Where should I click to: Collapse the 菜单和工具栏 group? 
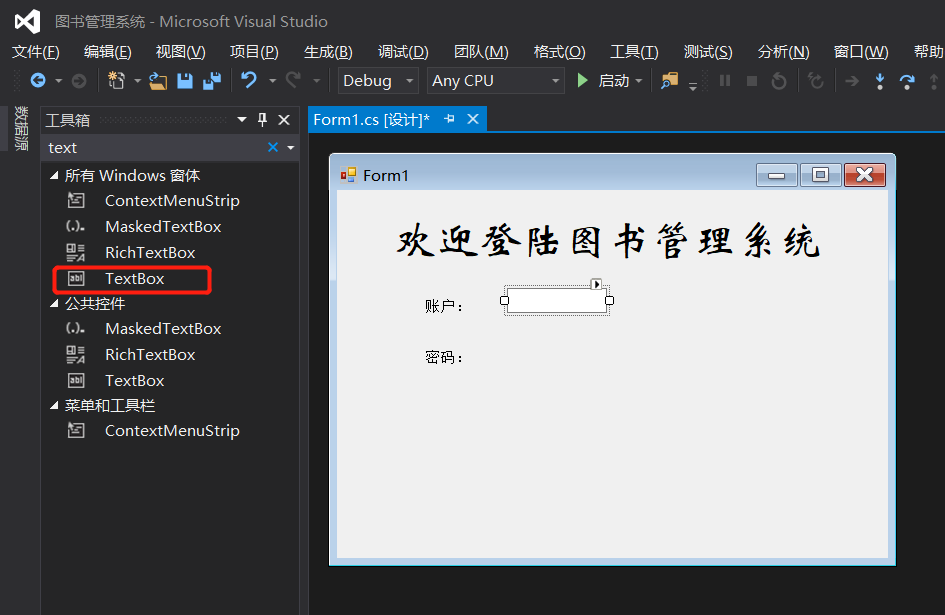[54, 405]
